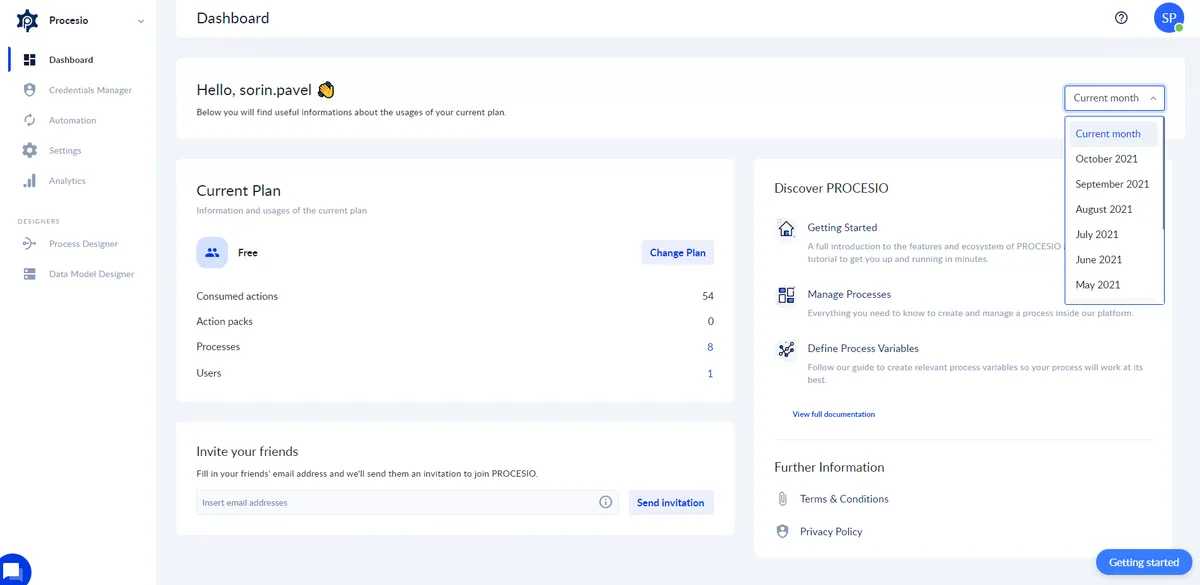The image size is (1200, 585).
Task: Expand the Procesio workspace chevron
Action: click(140, 21)
